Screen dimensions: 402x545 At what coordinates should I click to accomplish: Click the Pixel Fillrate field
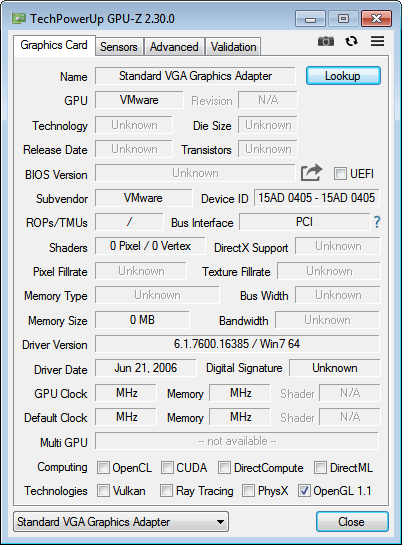pos(141,271)
